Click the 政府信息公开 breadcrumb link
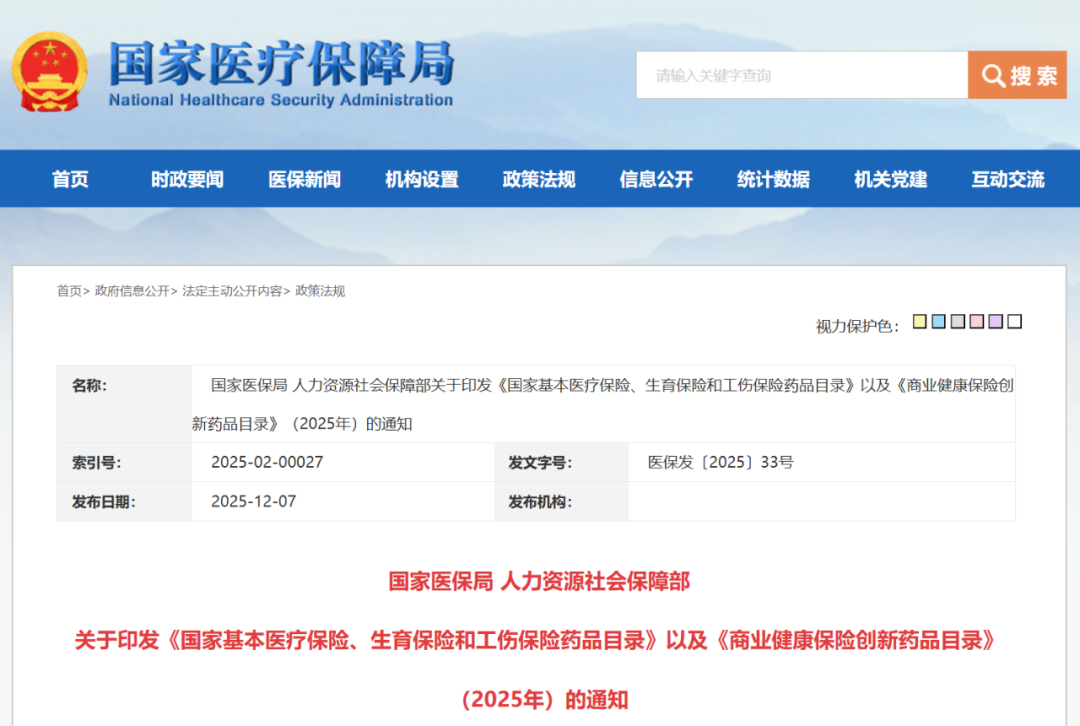1080x726 pixels. pyautogui.click(x=131, y=291)
